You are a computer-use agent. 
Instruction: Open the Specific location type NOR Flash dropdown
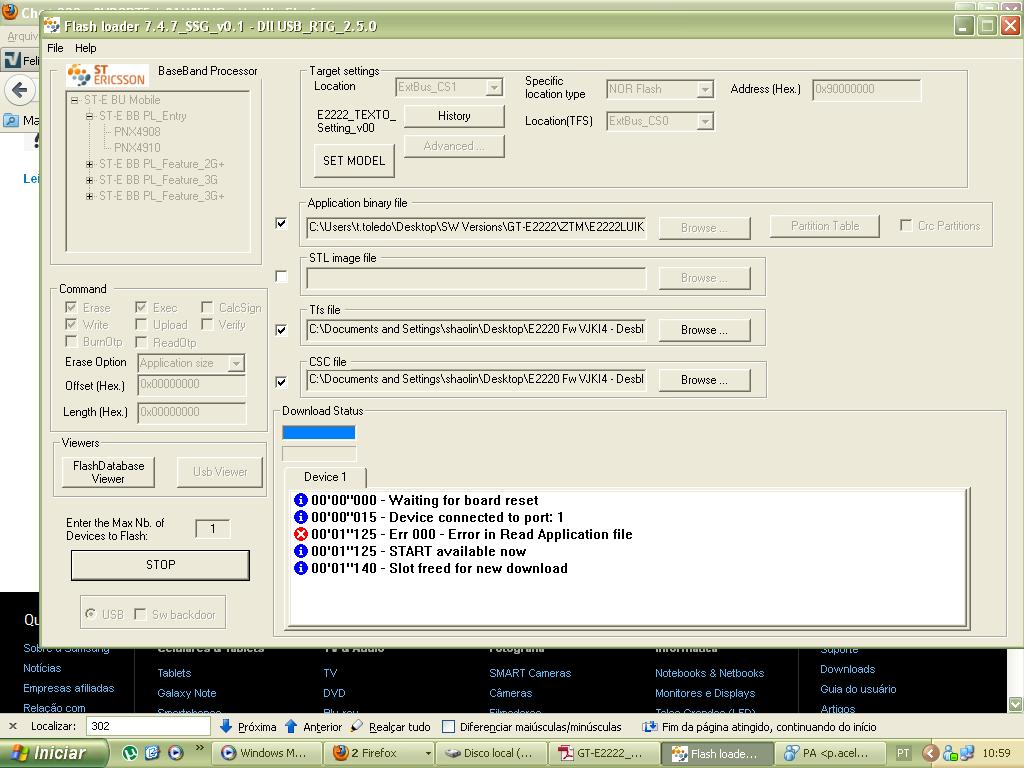[705, 89]
